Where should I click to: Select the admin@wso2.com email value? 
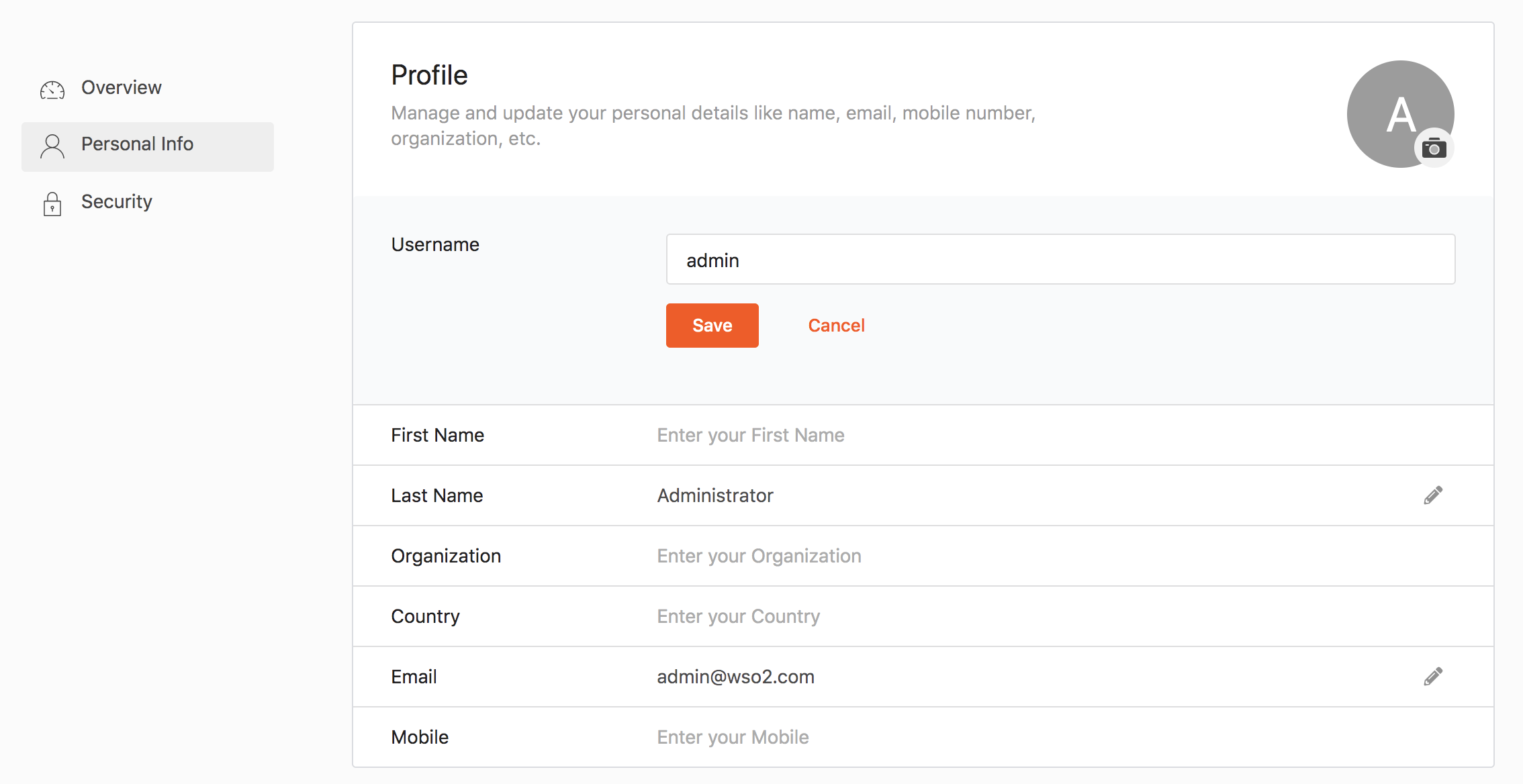(x=736, y=677)
